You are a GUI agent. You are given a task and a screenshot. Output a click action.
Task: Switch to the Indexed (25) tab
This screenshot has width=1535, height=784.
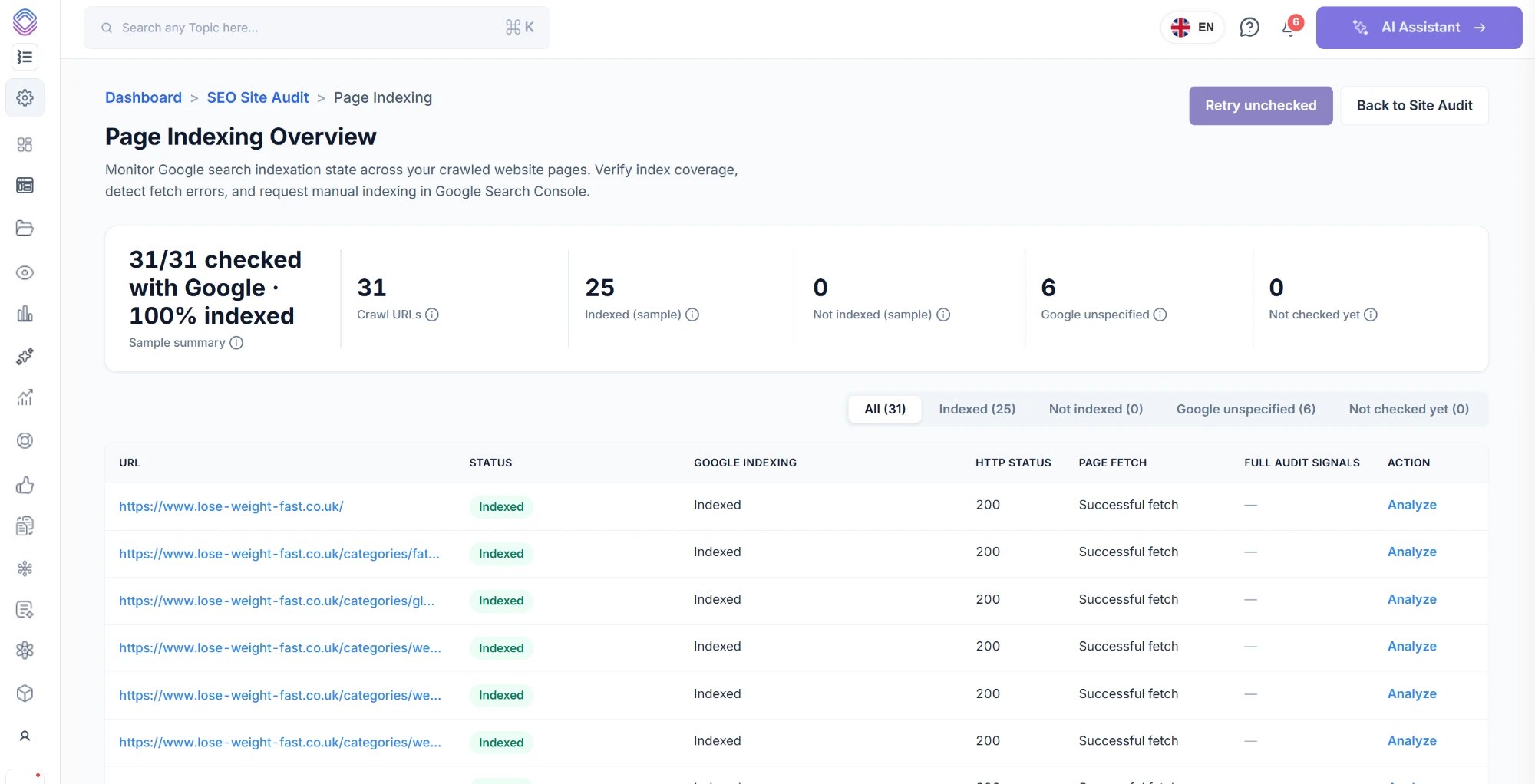(977, 409)
